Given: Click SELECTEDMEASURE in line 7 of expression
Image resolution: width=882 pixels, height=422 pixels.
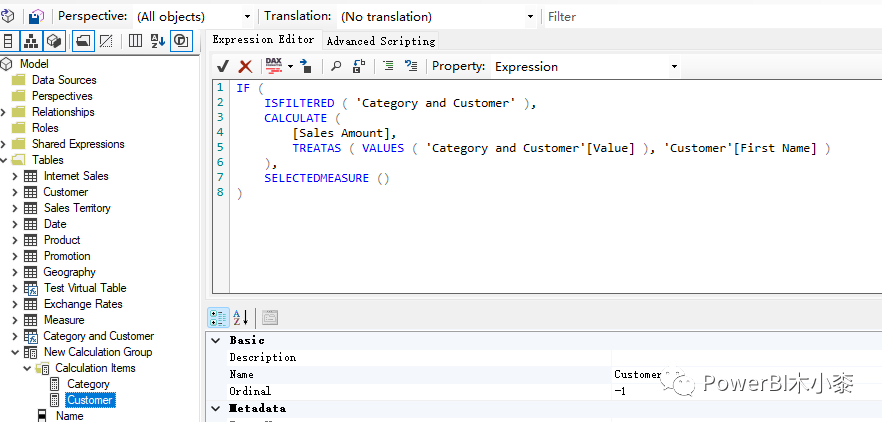Looking at the screenshot, I should pos(317,178).
